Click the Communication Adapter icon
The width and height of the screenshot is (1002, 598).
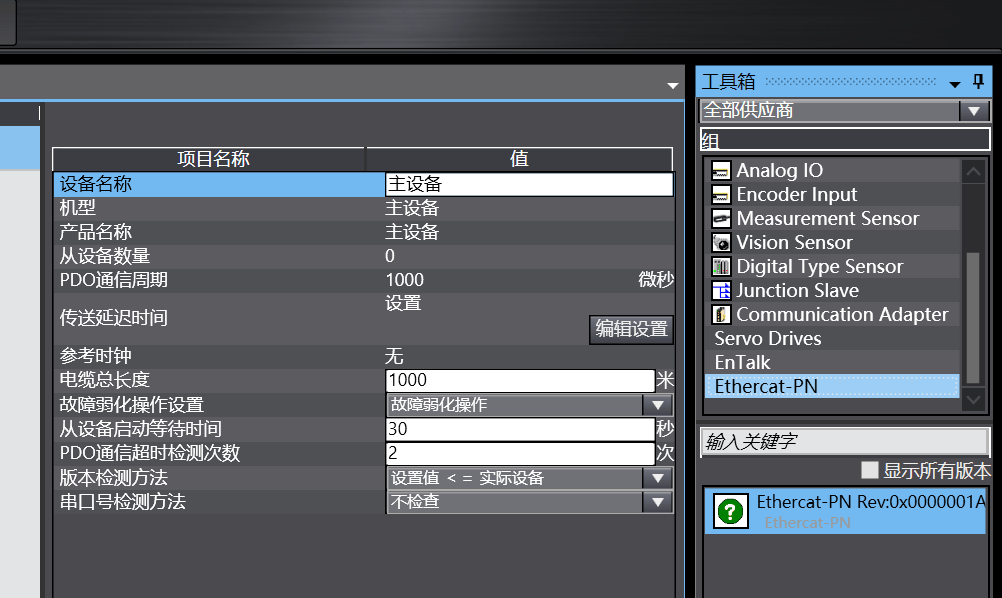(721, 314)
